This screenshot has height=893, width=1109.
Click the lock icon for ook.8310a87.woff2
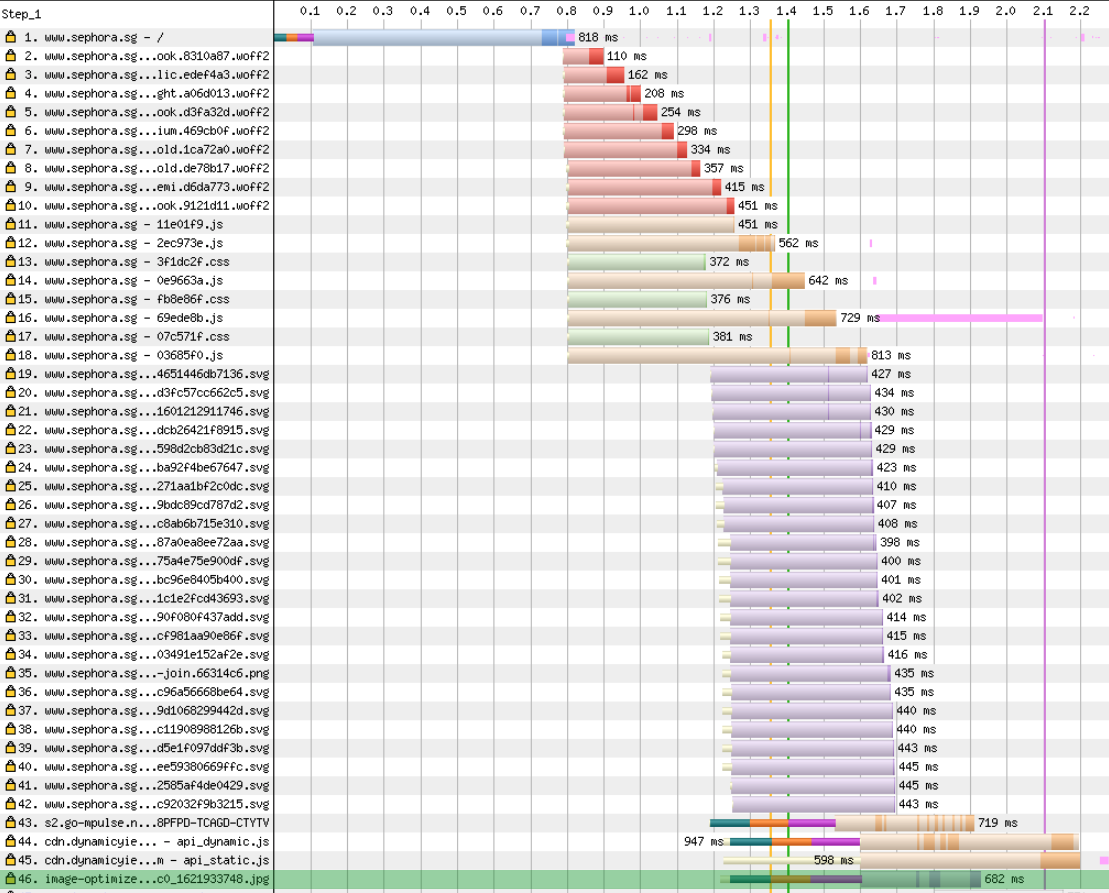(x=11, y=56)
